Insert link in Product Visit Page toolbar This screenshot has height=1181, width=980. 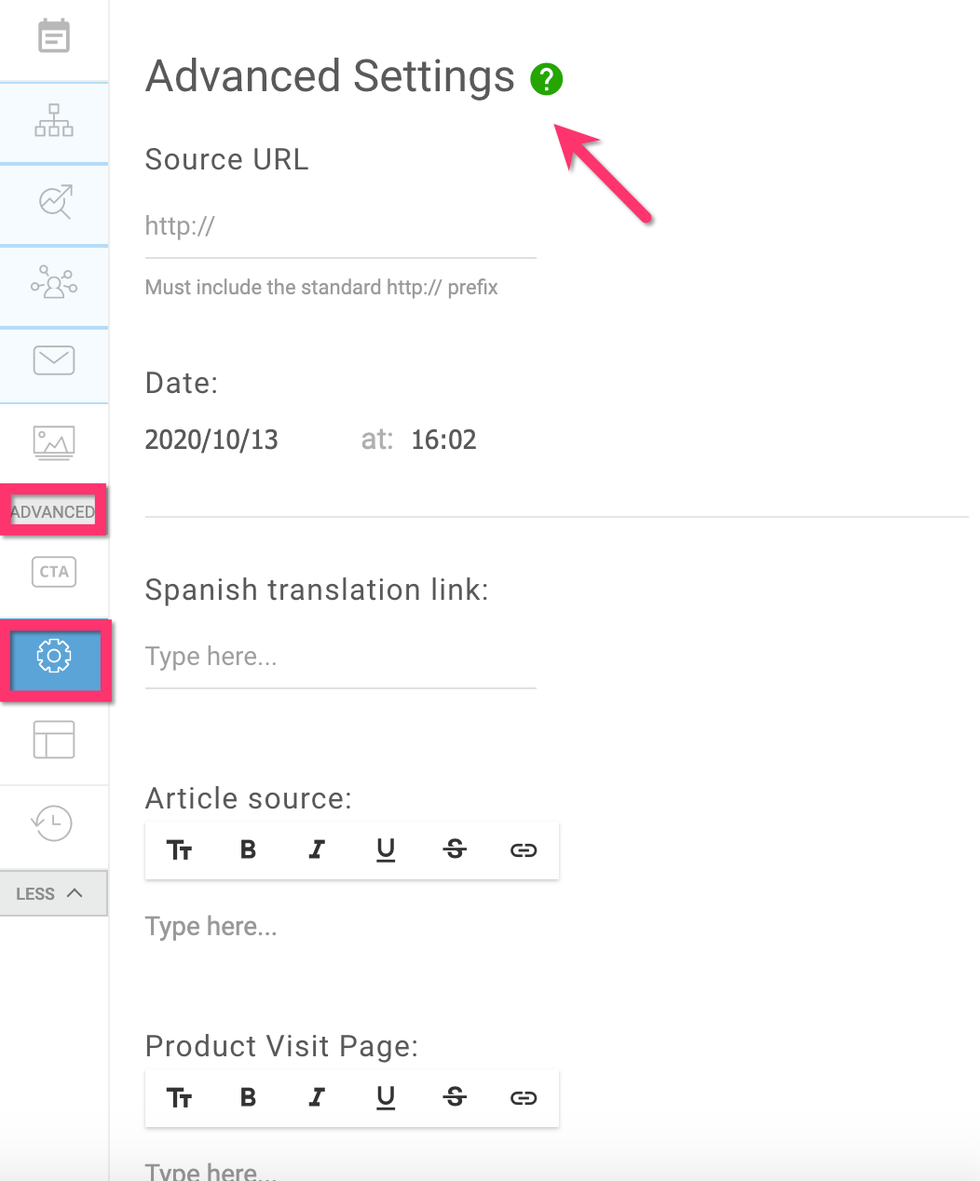(x=523, y=1098)
